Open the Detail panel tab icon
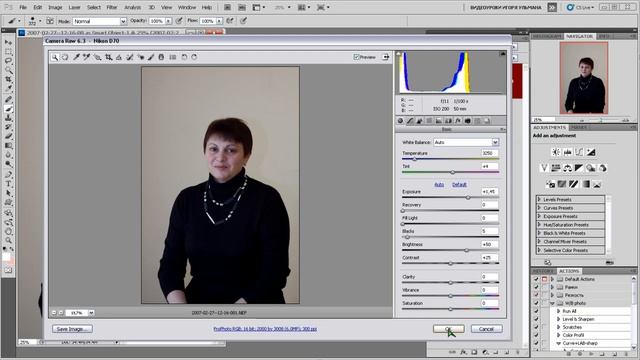Screen dimensions: 640x360 pyautogui.click(x=419, y=121)
